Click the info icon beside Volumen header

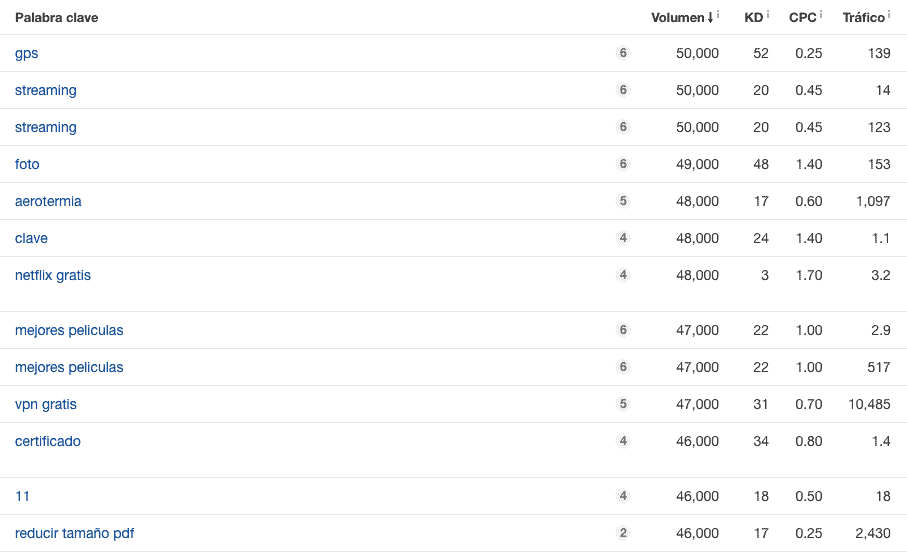[718, 14]
